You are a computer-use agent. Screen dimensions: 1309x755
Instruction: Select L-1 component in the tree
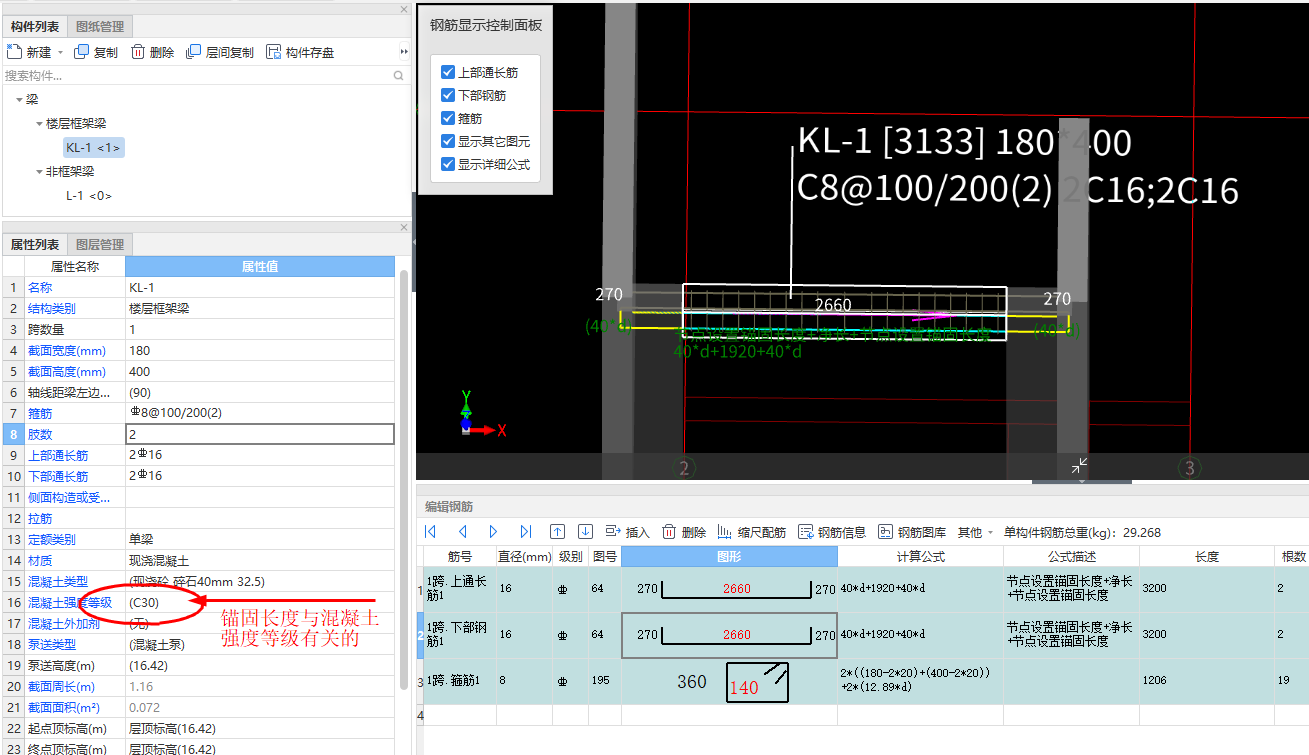(88, 196)
